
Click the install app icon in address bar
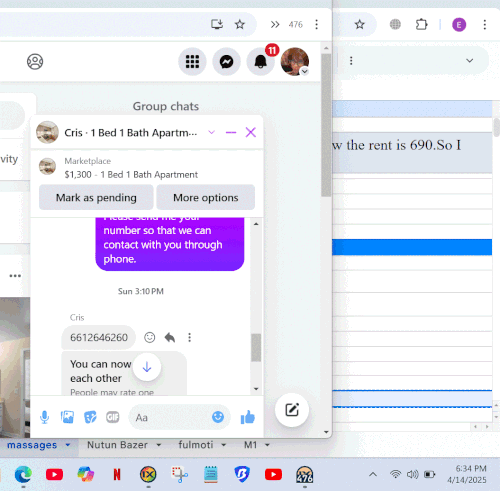[217, 24]
